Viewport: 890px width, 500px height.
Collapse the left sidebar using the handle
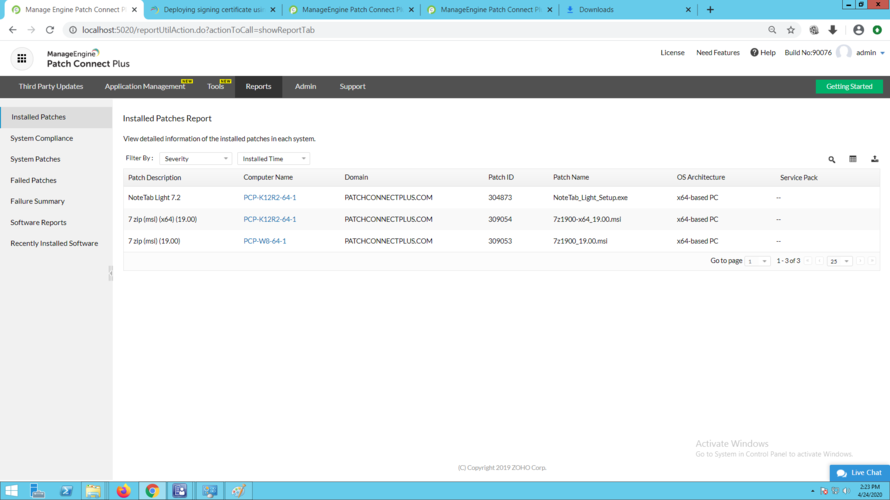111,273
